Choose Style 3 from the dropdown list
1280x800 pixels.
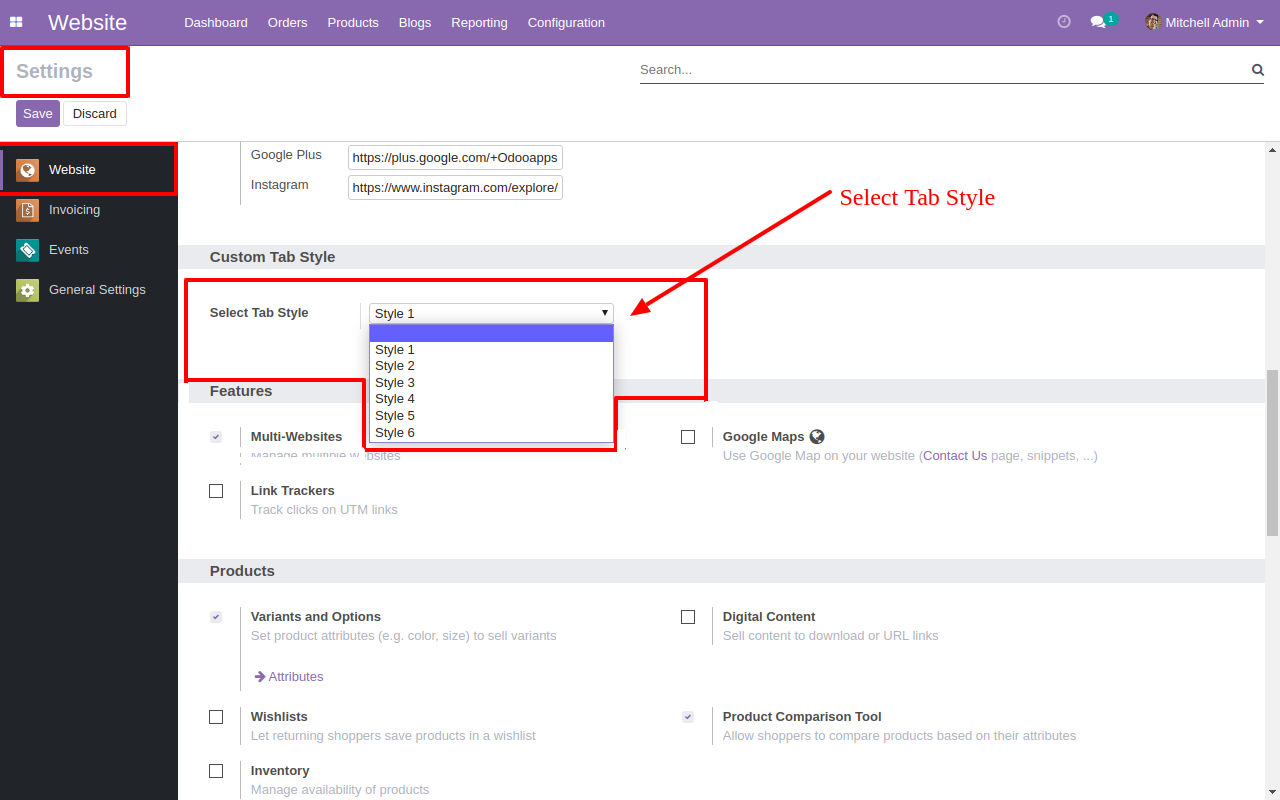click(x=395, y=383)
